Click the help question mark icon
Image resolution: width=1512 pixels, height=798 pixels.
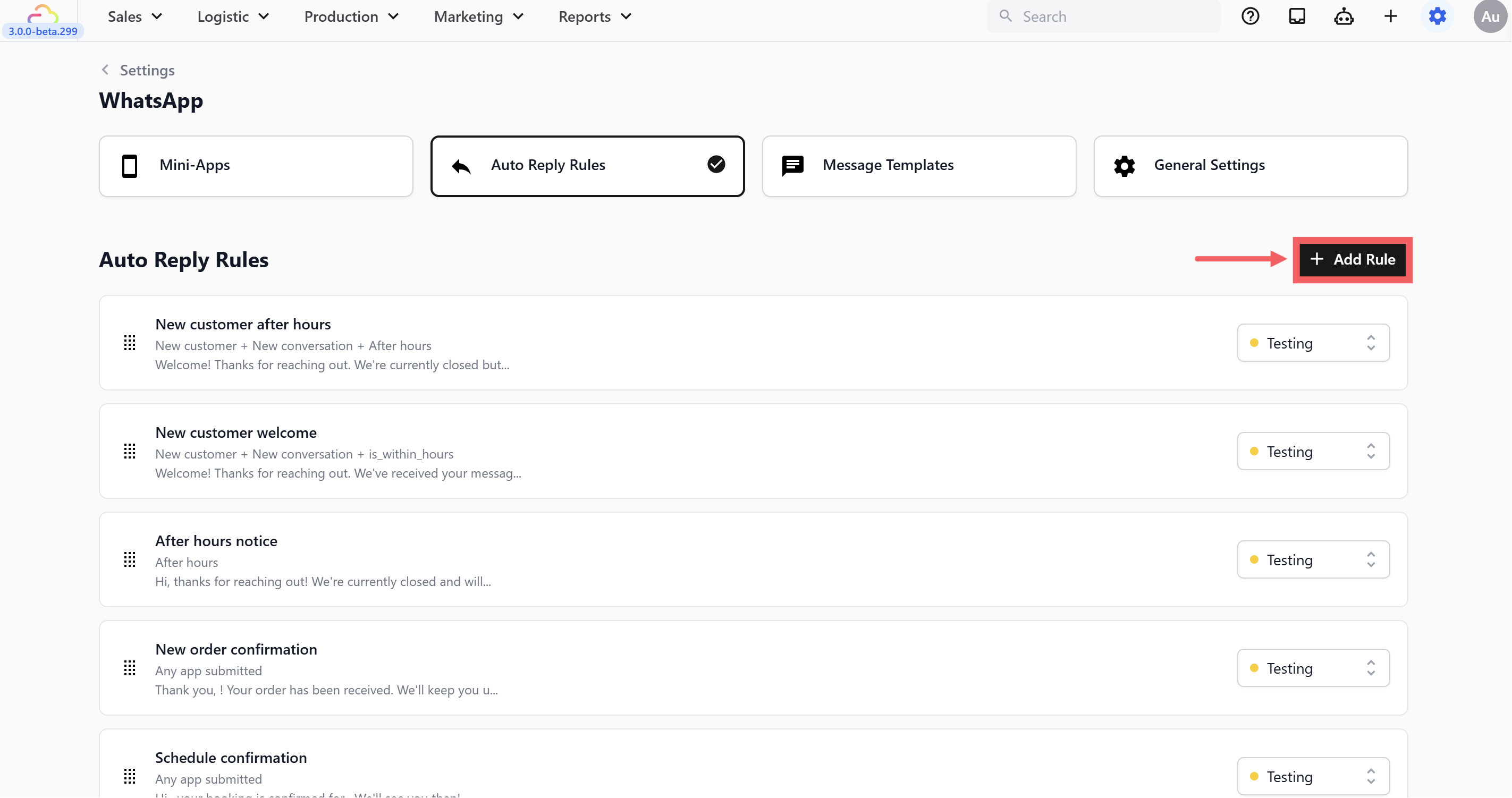pos(1250,16)
